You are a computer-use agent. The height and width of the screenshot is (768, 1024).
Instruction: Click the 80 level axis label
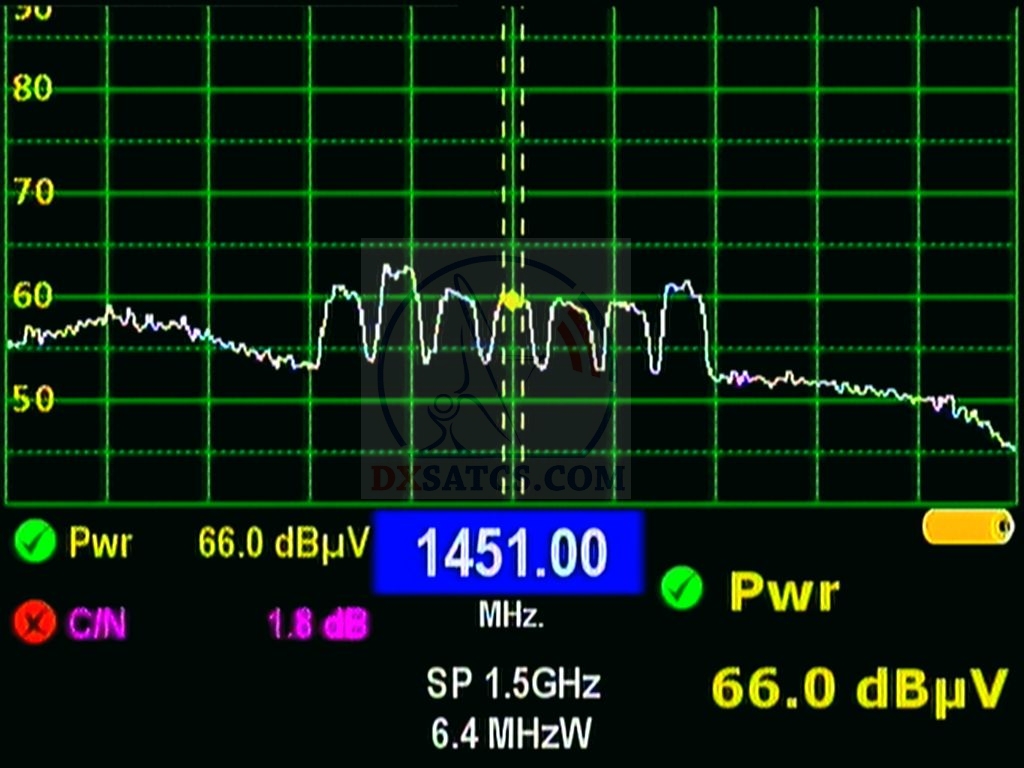(x=32, y=88)
